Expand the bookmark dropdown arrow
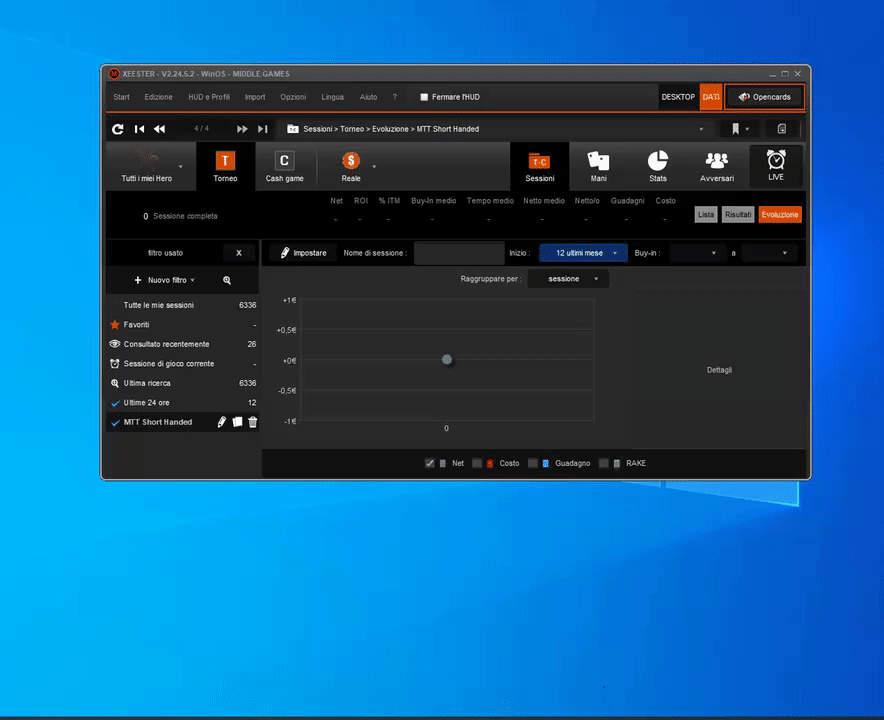Screen dimensions: 884x720 pyautogui.click(x=747, y=129)
